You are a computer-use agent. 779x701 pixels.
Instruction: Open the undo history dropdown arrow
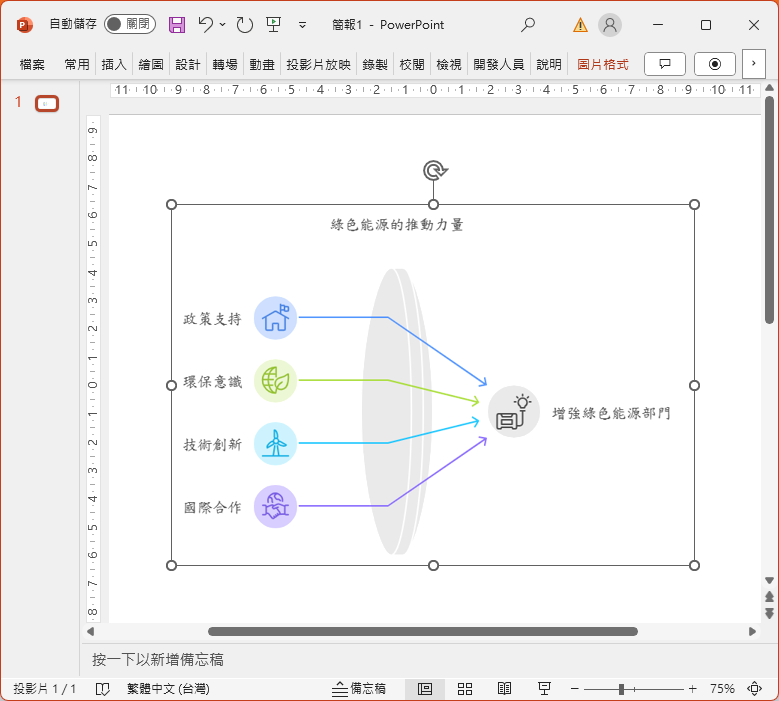pyautogui.click(x=223, y=24)
